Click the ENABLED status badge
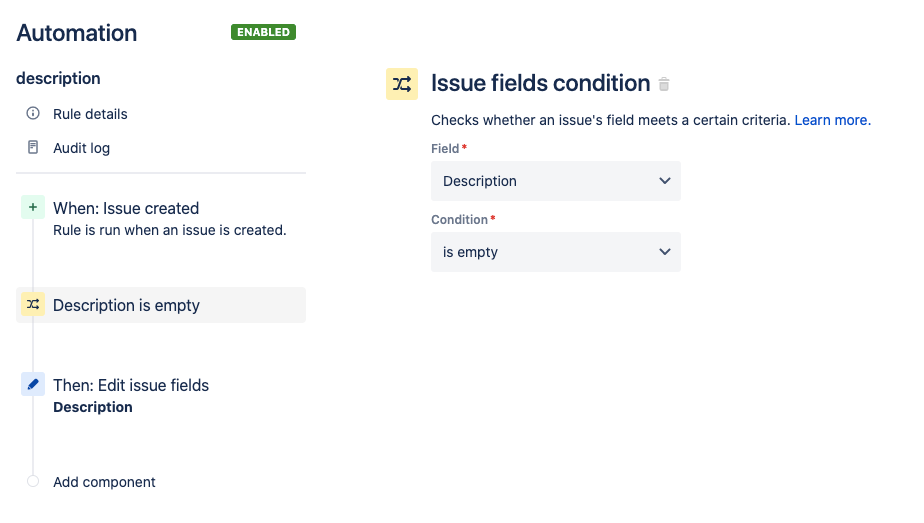The height and width of the screenshot is (523, 924). click(x=263, y=32)
